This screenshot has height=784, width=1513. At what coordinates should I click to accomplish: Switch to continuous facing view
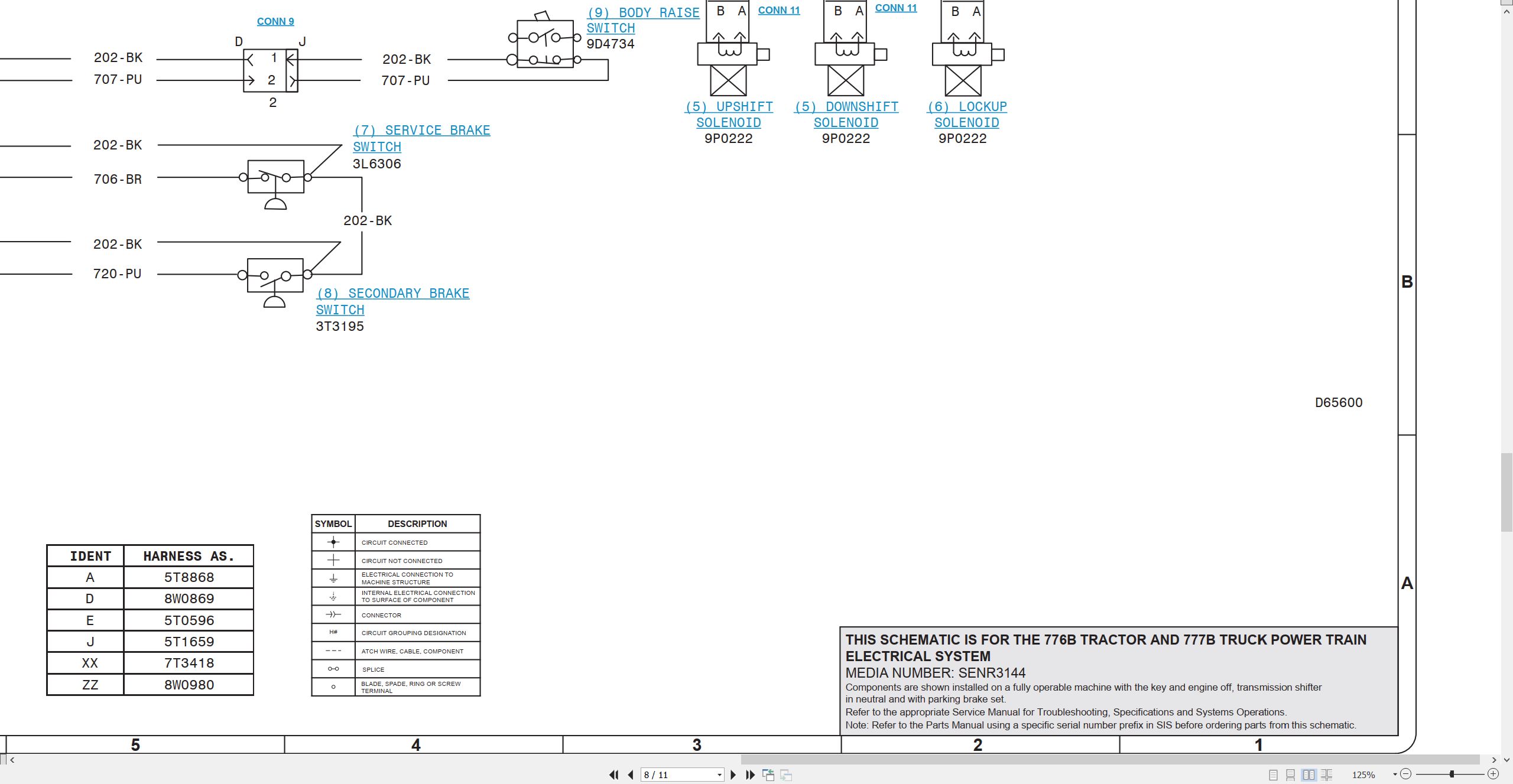coord(1327,775)
